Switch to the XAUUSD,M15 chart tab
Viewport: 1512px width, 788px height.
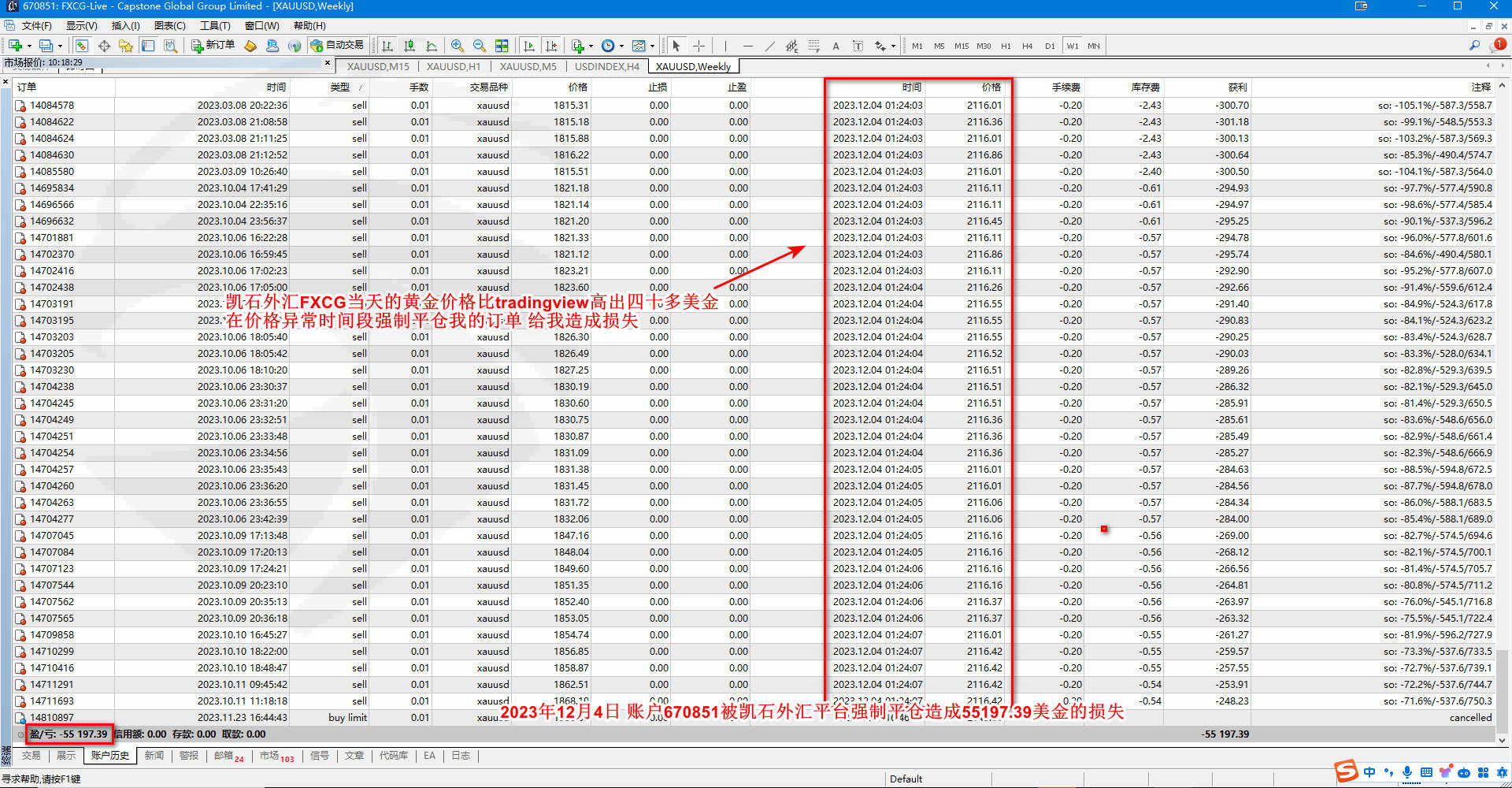point(378,67)
